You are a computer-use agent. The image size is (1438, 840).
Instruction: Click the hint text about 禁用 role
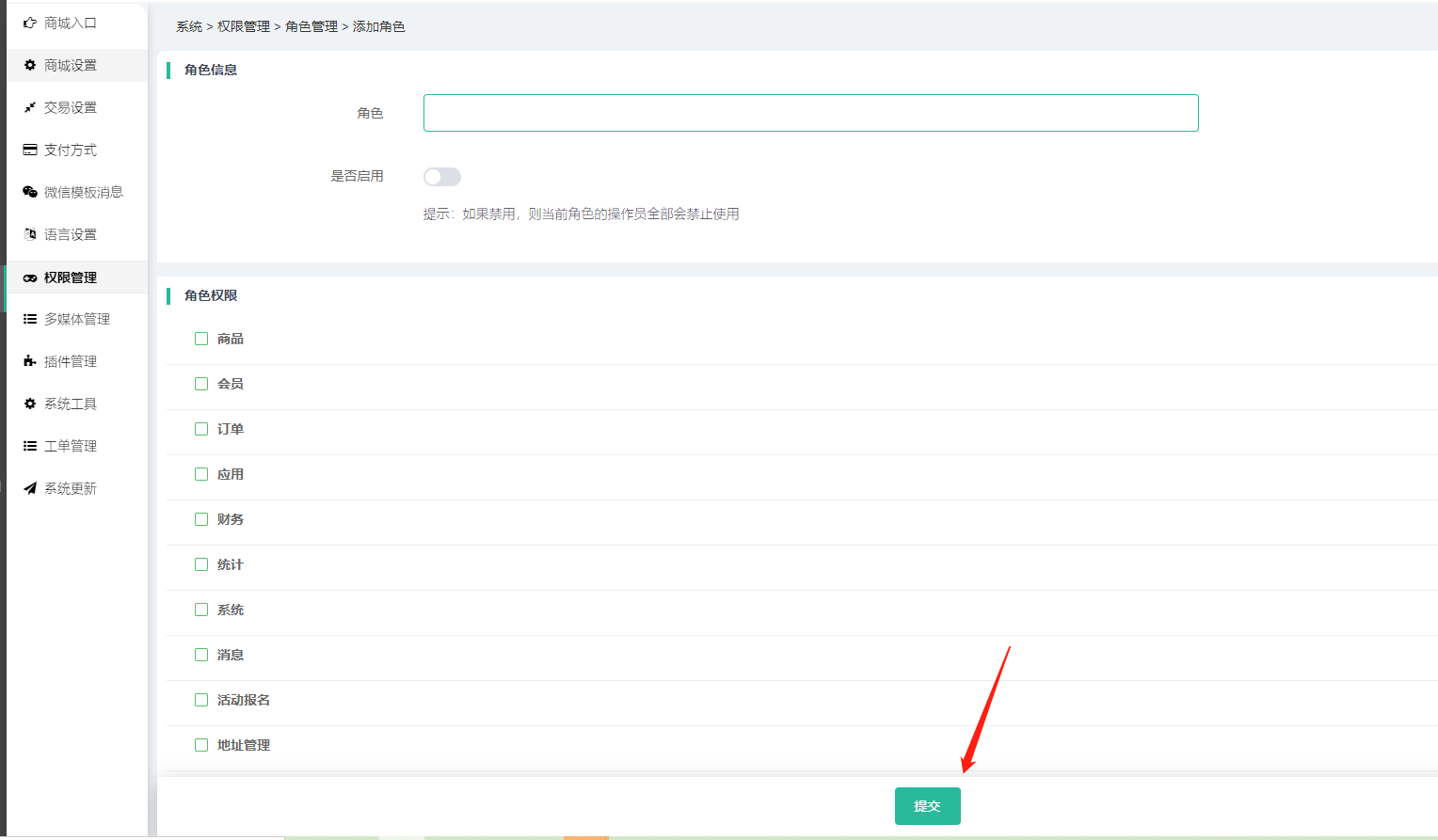(581, 214)
